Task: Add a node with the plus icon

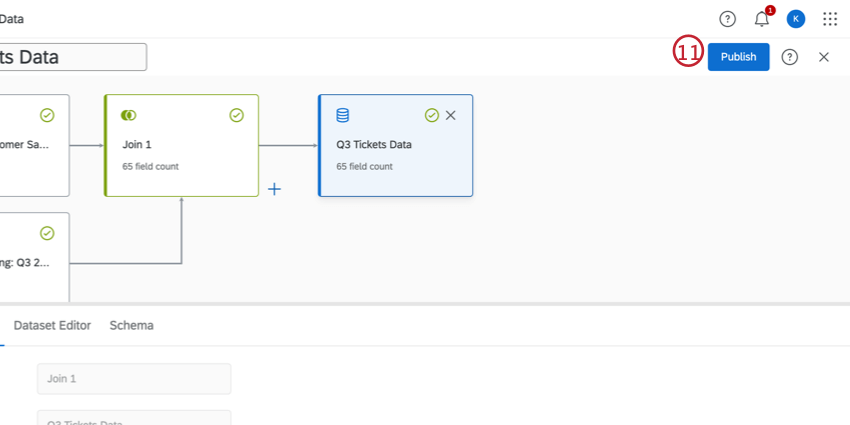Action: point(274,189)
